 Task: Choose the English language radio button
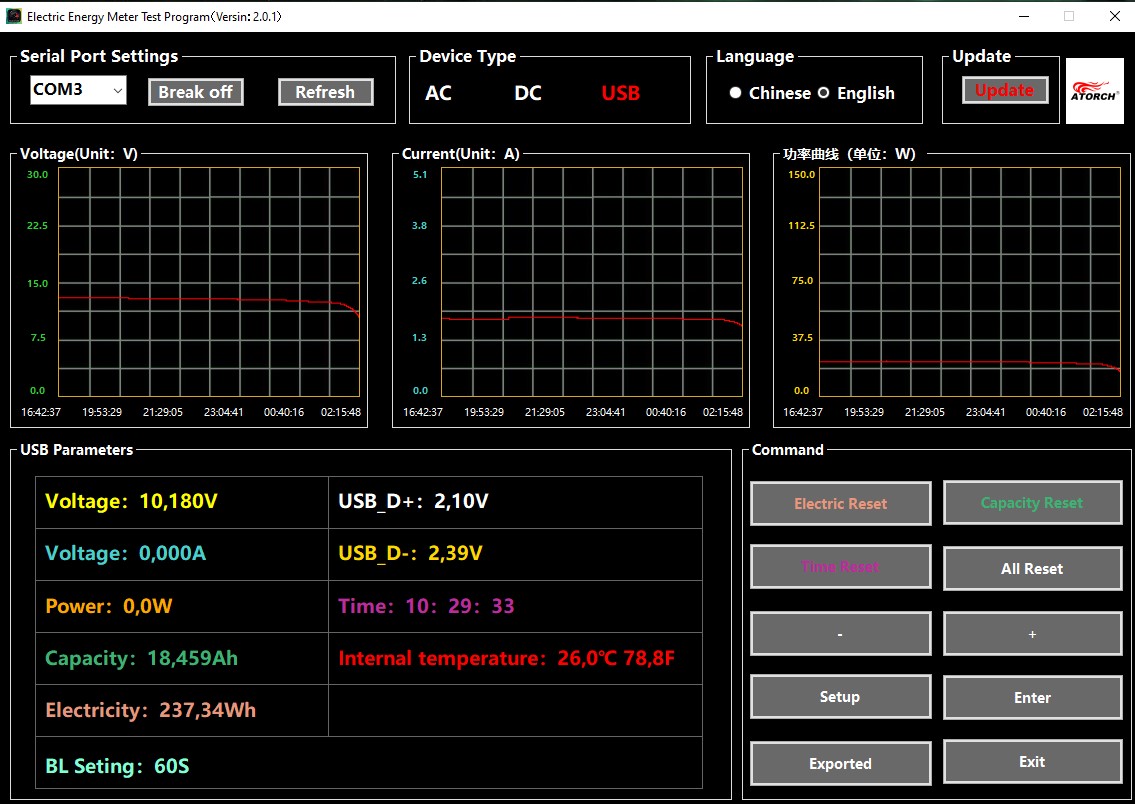click(x=823, y=93)
